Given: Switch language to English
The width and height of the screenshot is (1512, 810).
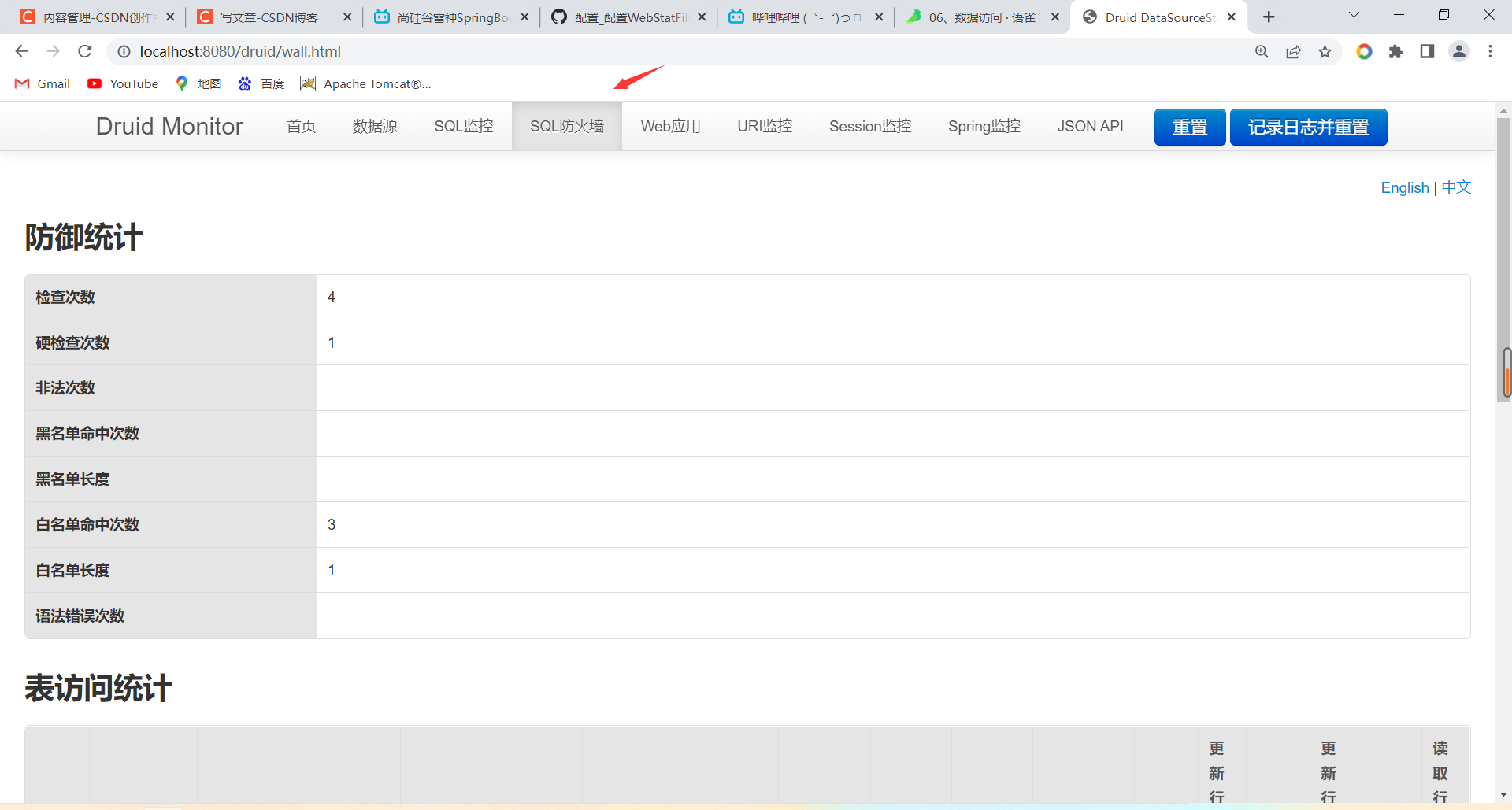Looking at the screenshot, I should (1405, 187).
